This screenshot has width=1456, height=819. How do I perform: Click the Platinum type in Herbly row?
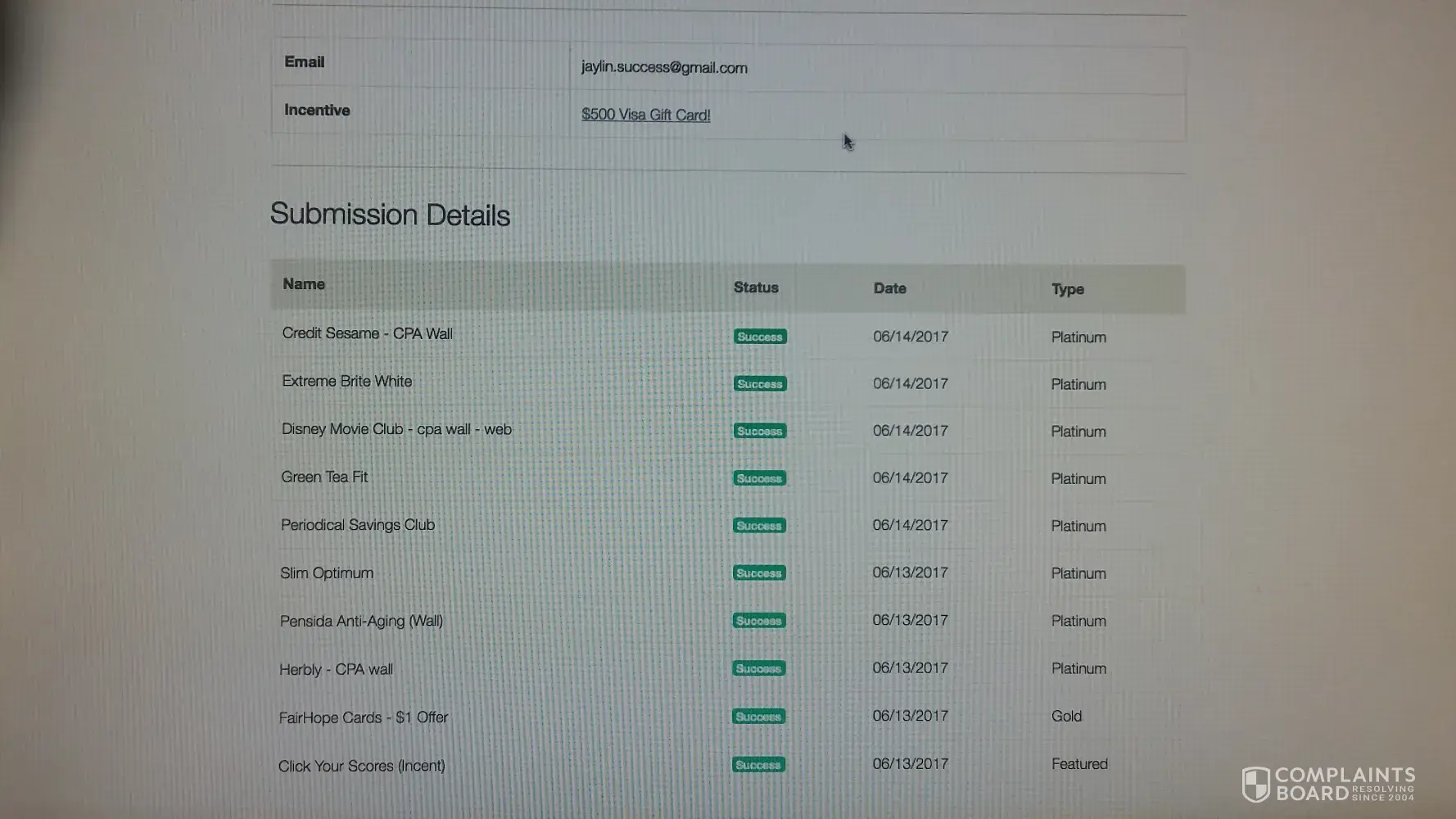(1078, 668)
